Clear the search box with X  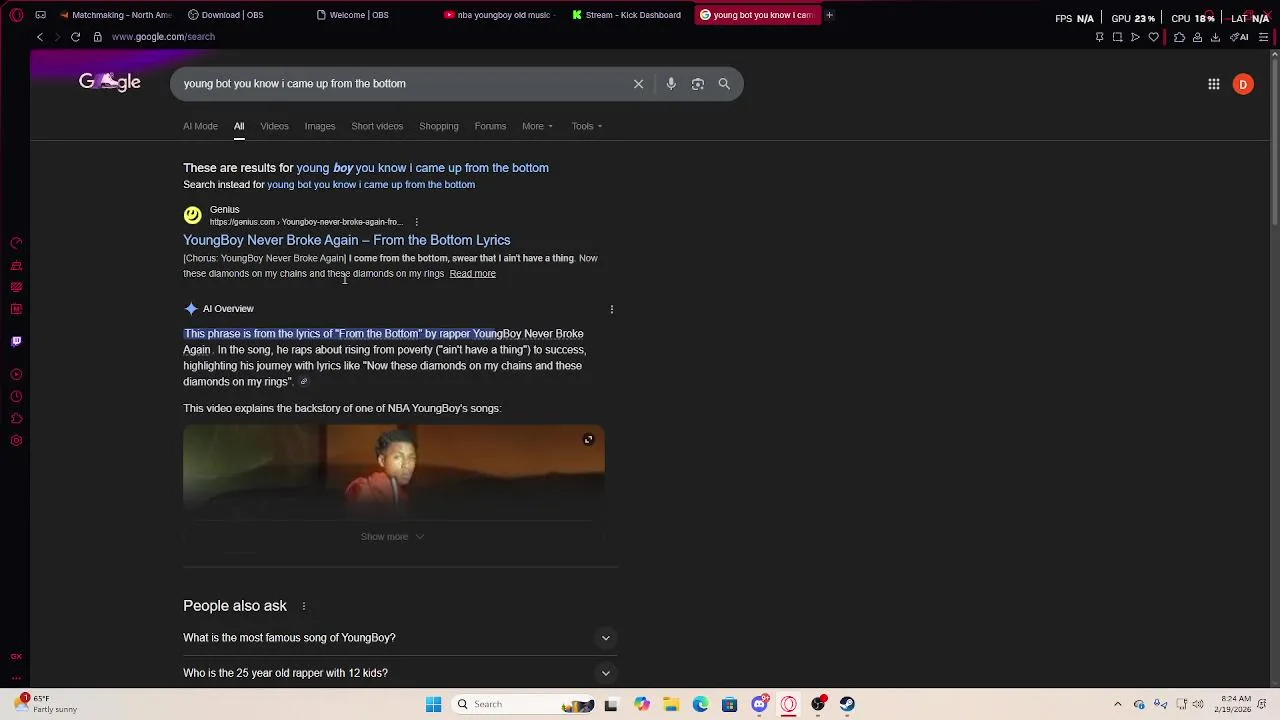[638, 84]
